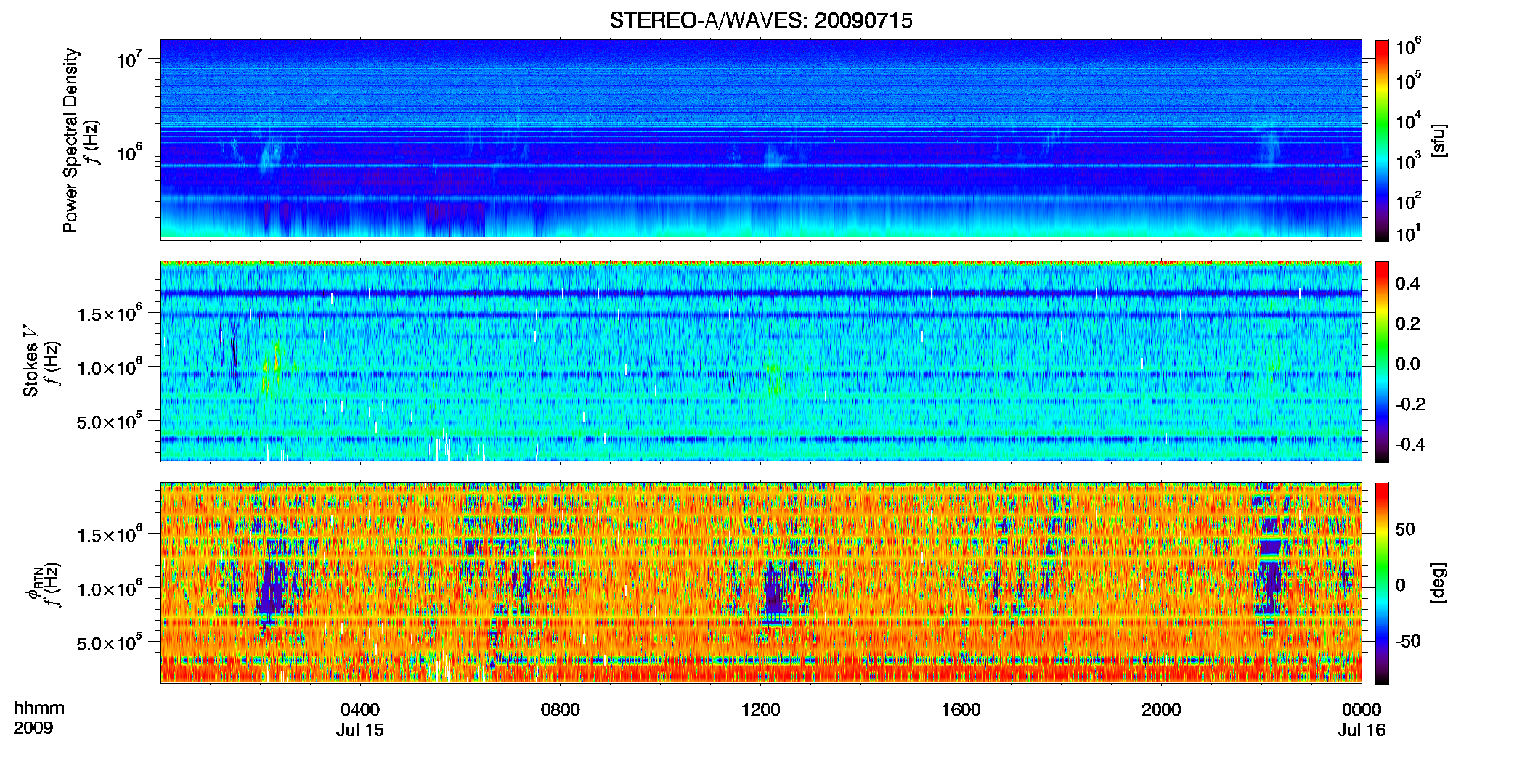Click the hhmm axis format label
The height and width of the screenshot is (784, 1522).
39,709
